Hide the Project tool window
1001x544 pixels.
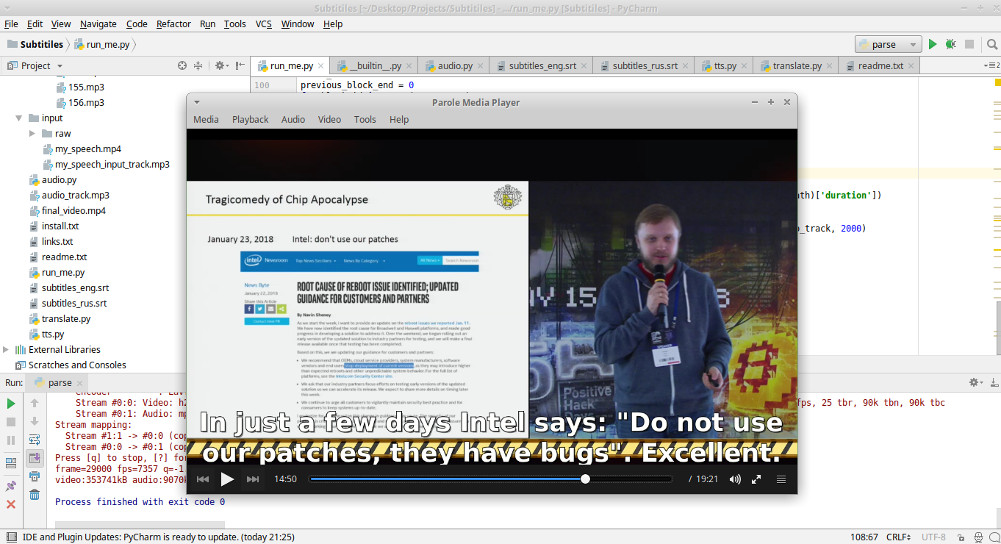239,66
